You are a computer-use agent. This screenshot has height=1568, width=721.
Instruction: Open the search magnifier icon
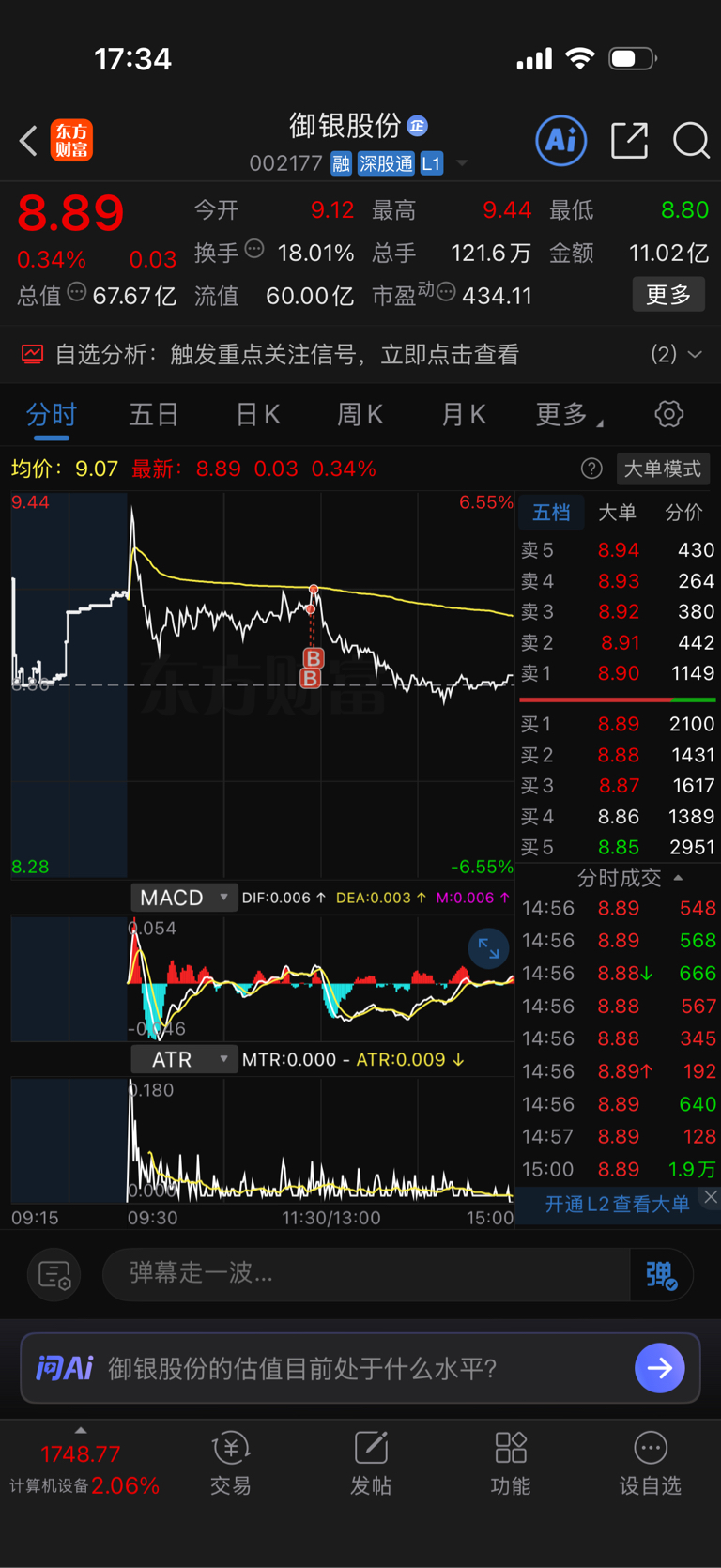pos(691,141)
